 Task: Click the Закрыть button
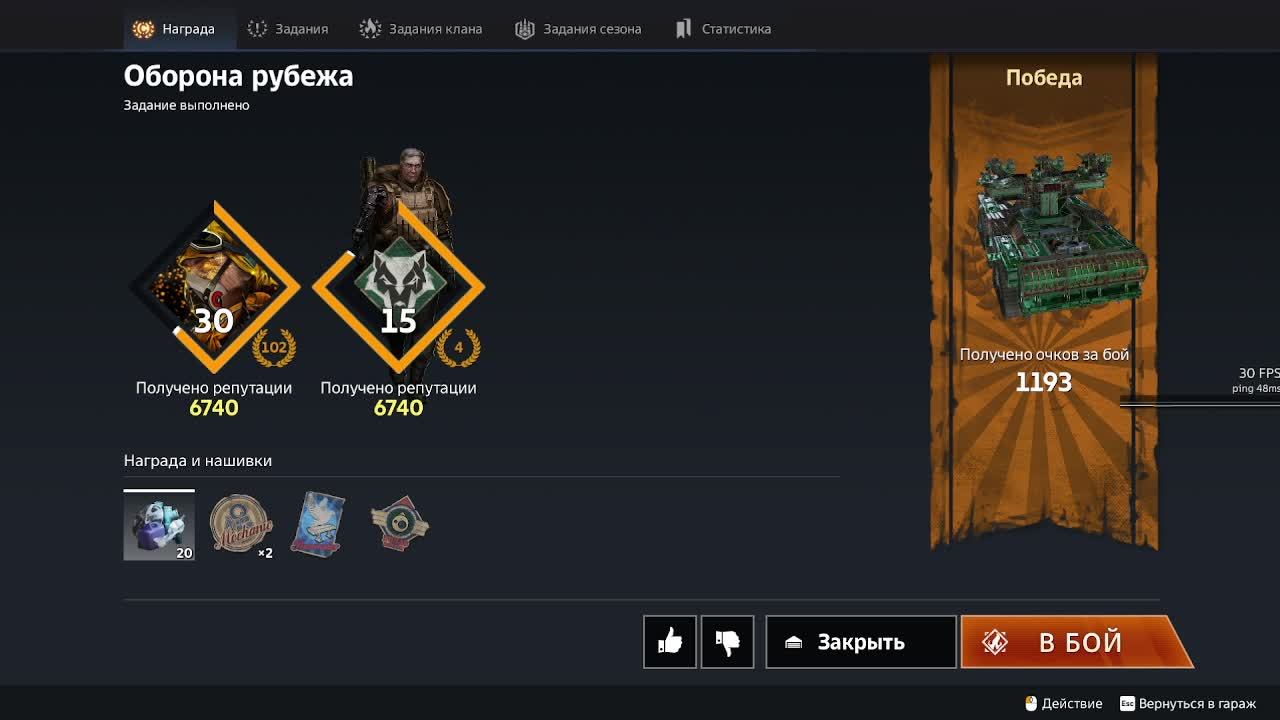pos(861,642)
